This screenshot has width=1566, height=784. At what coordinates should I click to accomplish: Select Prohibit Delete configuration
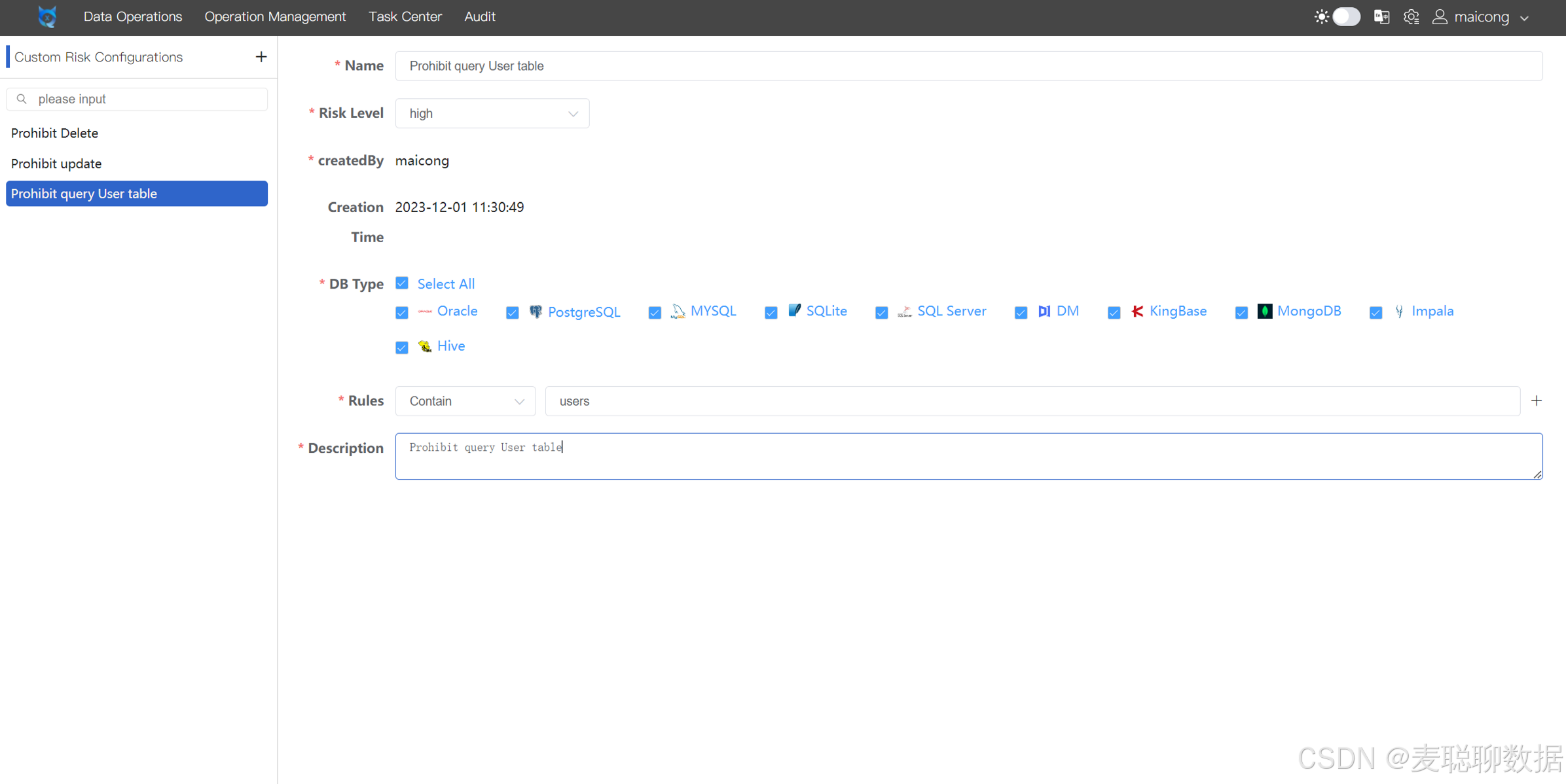(x=55, y=133)
